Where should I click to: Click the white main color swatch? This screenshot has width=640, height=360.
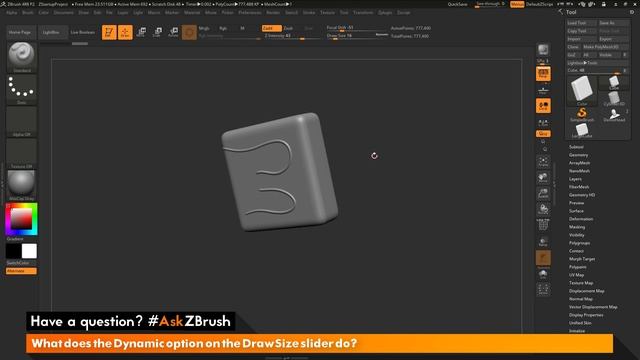click(29, 251)
